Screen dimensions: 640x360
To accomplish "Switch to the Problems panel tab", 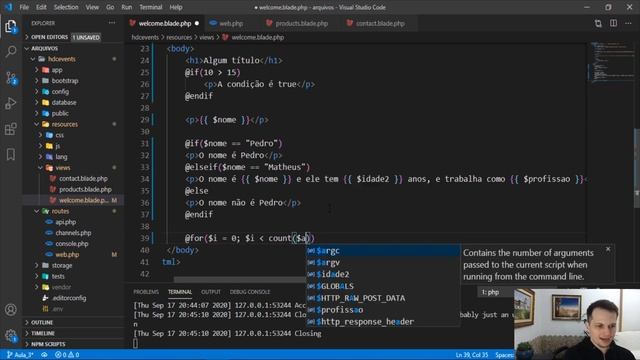I will [146, 292].
